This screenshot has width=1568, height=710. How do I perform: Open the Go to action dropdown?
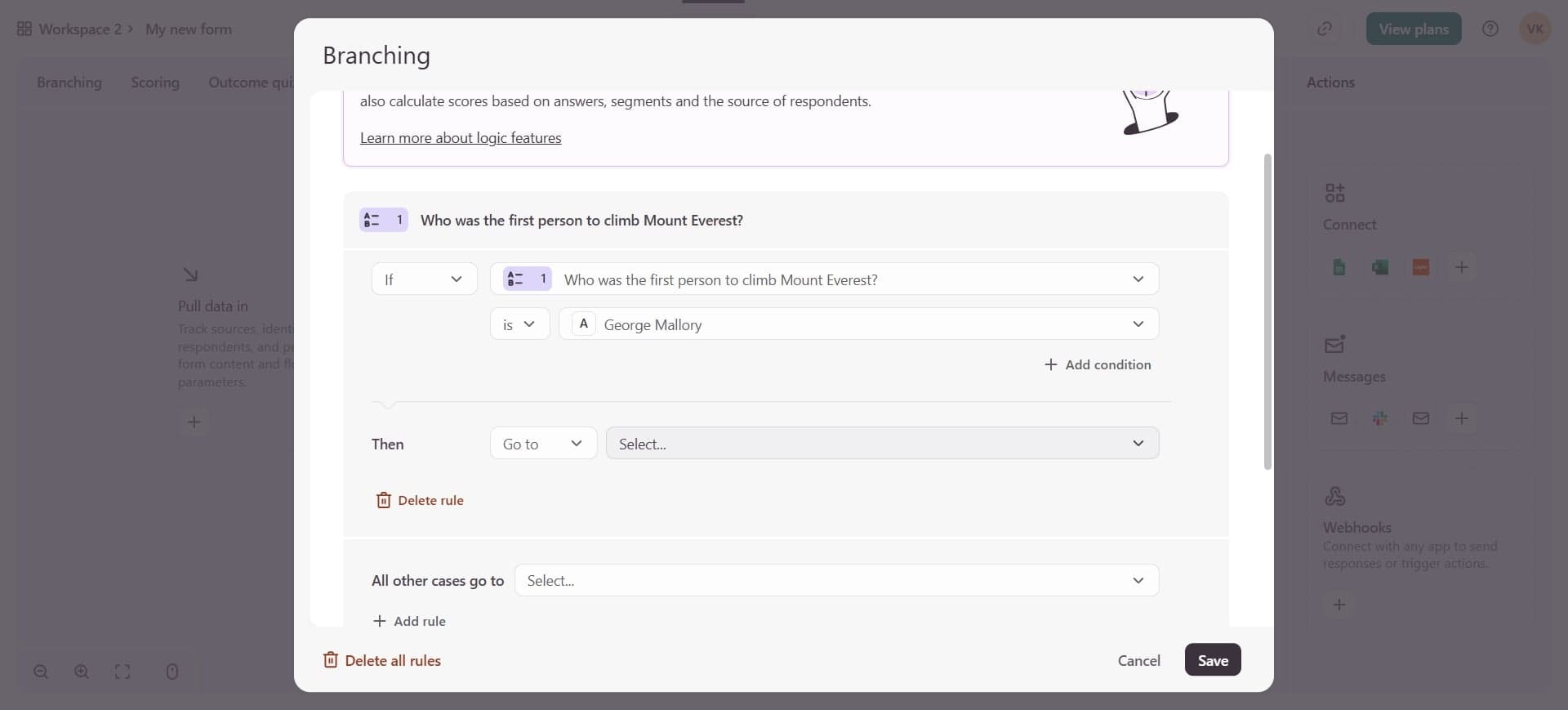543,444
